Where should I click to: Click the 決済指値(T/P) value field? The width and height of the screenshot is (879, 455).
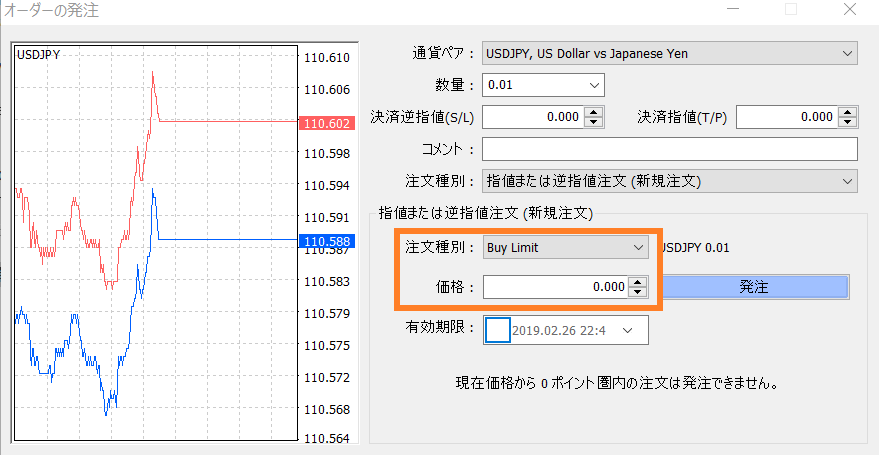787,117
